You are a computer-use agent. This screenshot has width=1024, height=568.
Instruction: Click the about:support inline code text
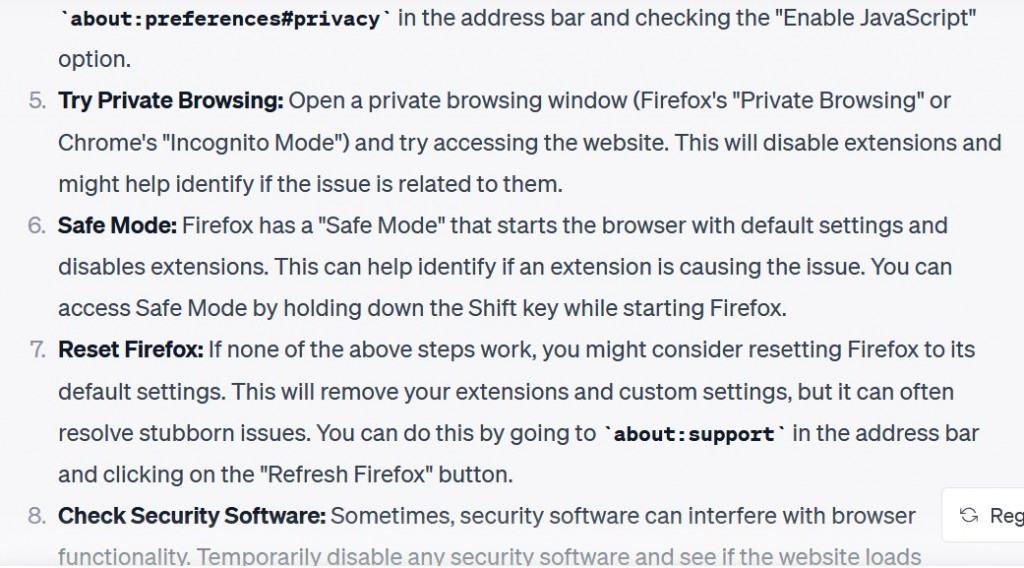tap(694, 434)
